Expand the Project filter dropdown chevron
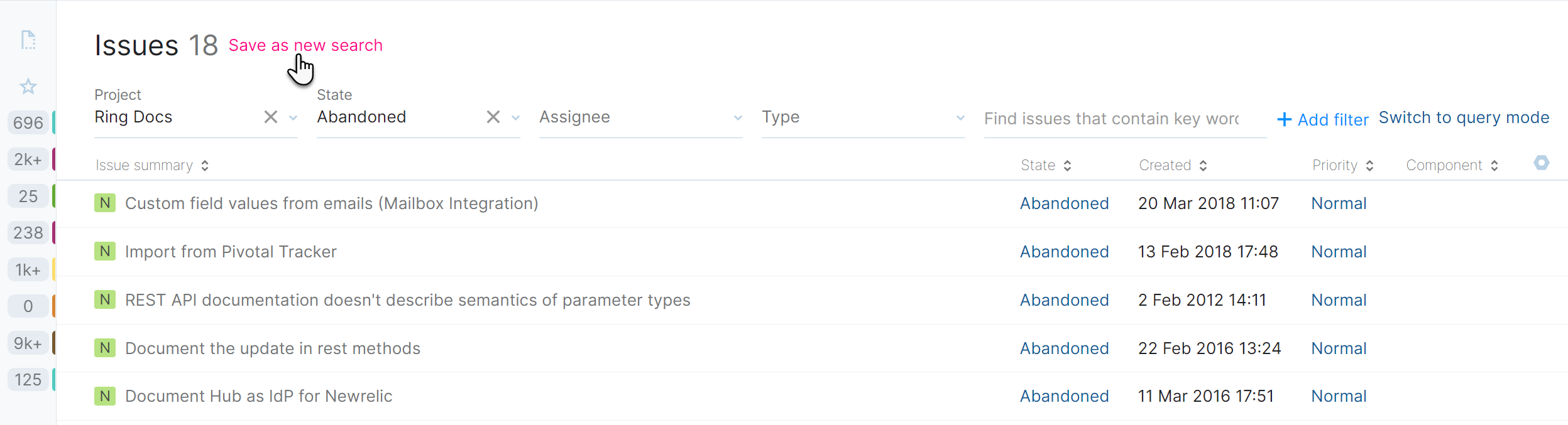 tap(292, 117)
